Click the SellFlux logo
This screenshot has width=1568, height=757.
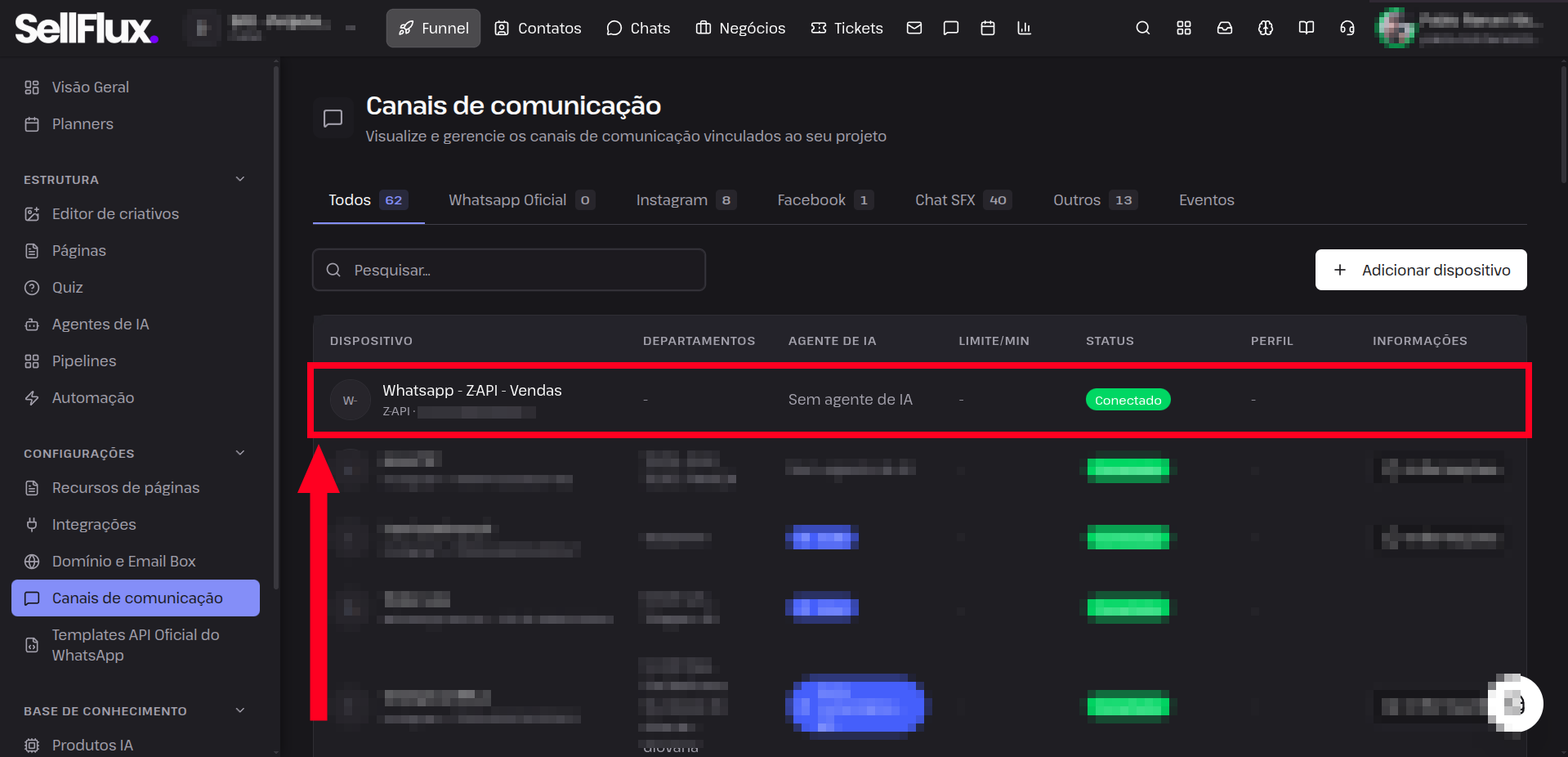pyautogui.click(x=86, y=29)
